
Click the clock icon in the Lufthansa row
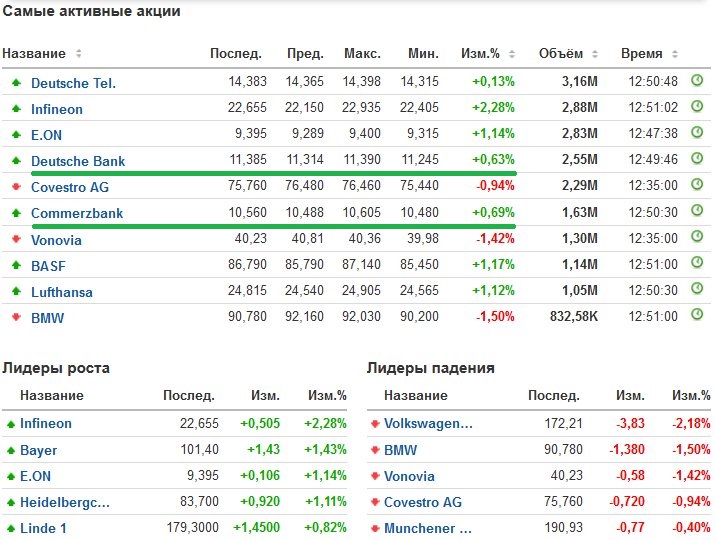click(697, 289)
